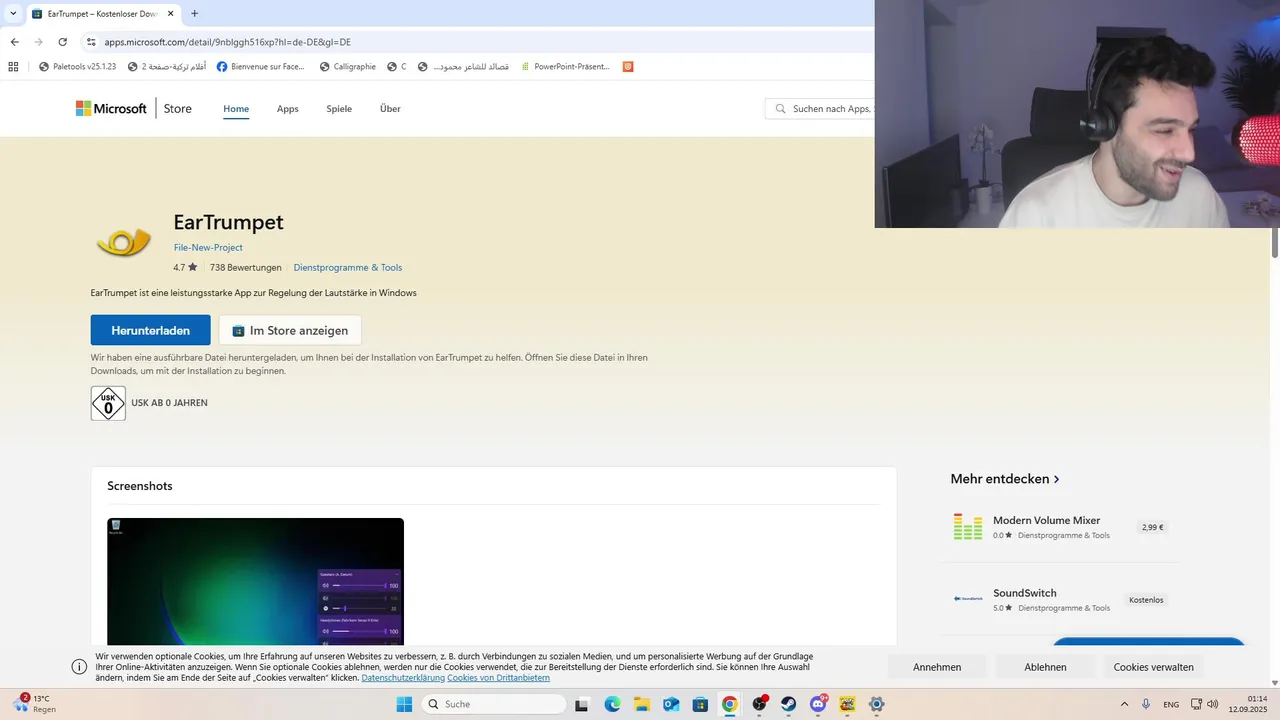Image resolution: width=1280 pixels, height=720 pixels.
Task: Open Dienstprogramme & Tools category link
Action: click(x=348, y=267)
